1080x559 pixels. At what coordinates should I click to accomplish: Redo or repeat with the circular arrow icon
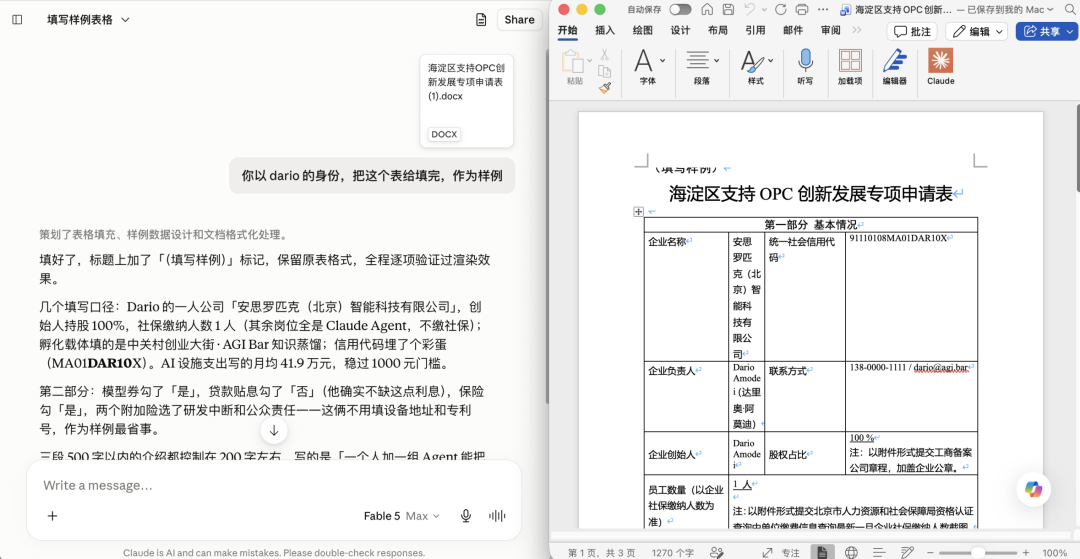(780, 10)
